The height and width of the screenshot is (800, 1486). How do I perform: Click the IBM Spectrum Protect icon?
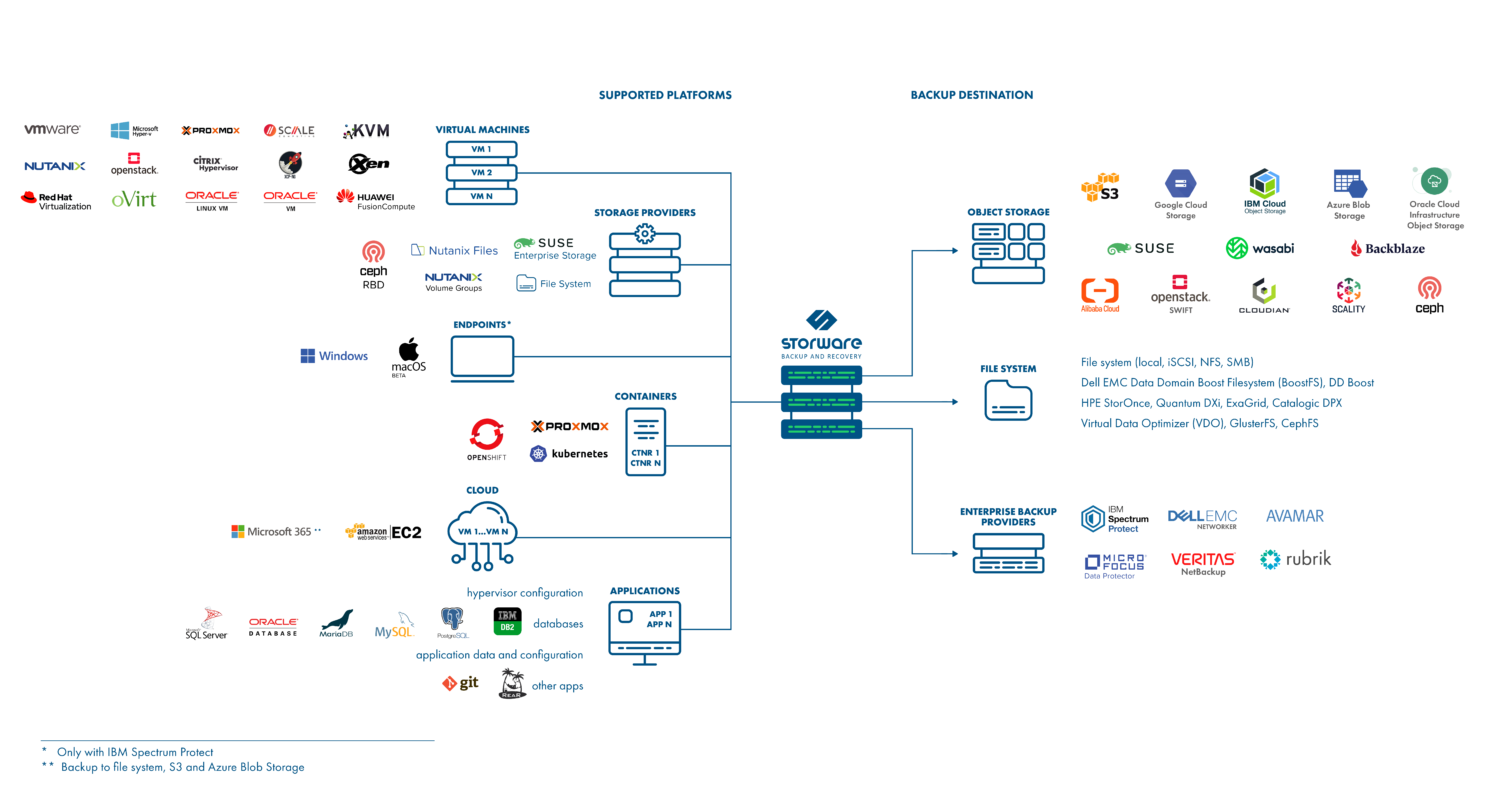click(1114, 519)
